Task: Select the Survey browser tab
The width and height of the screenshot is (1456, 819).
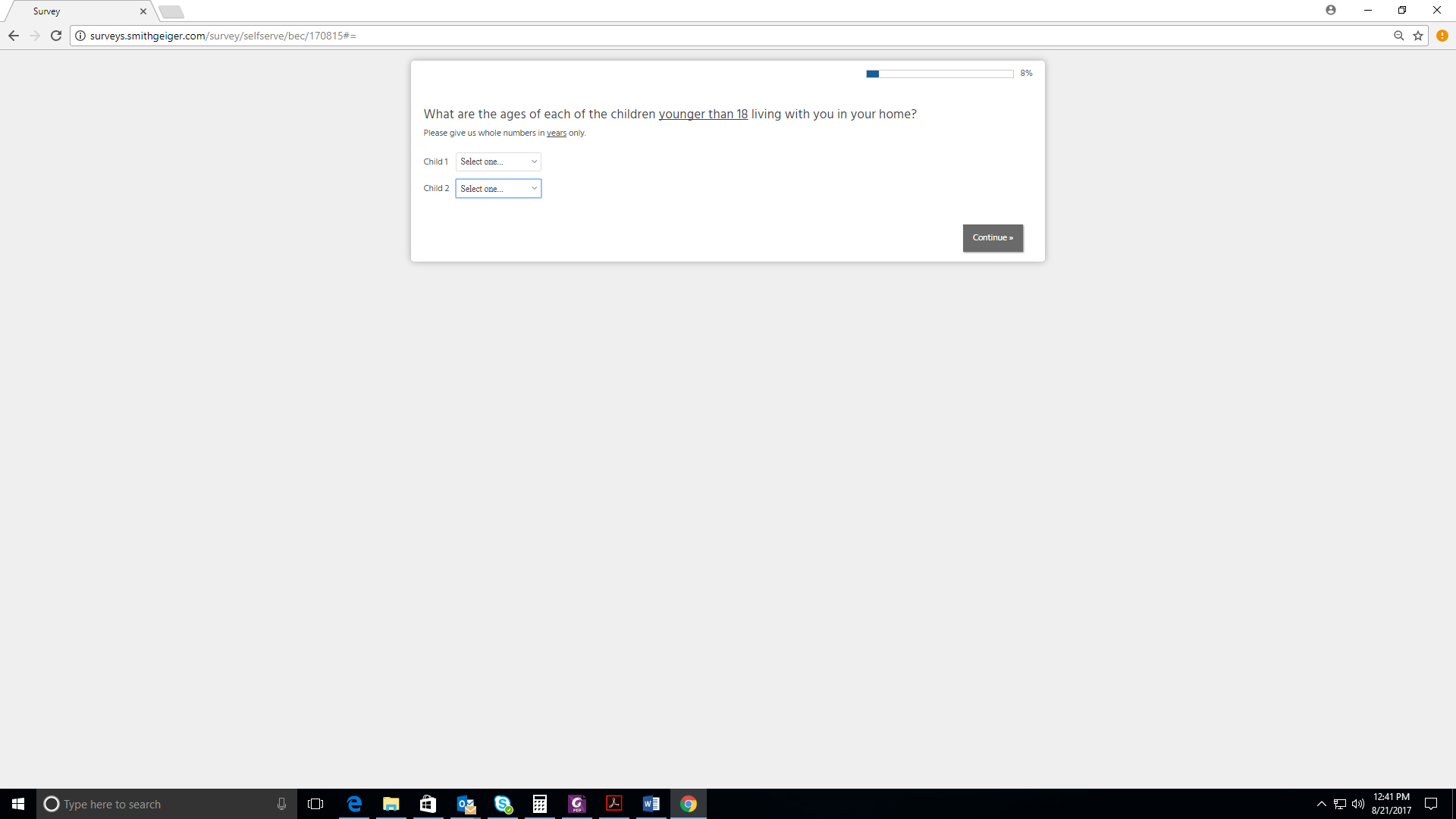Action: coord(76,11)
